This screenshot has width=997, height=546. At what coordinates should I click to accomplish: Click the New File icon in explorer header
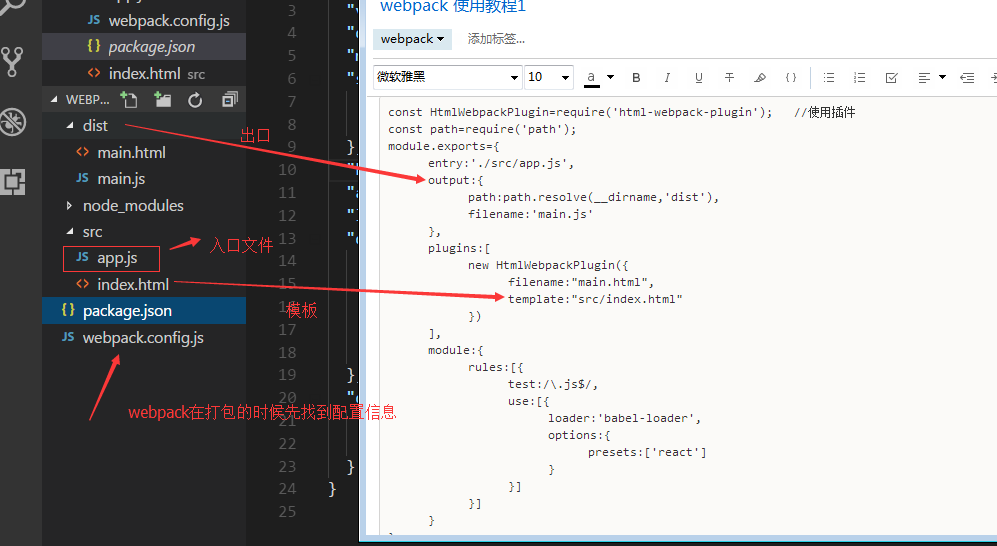click(128, 99)
